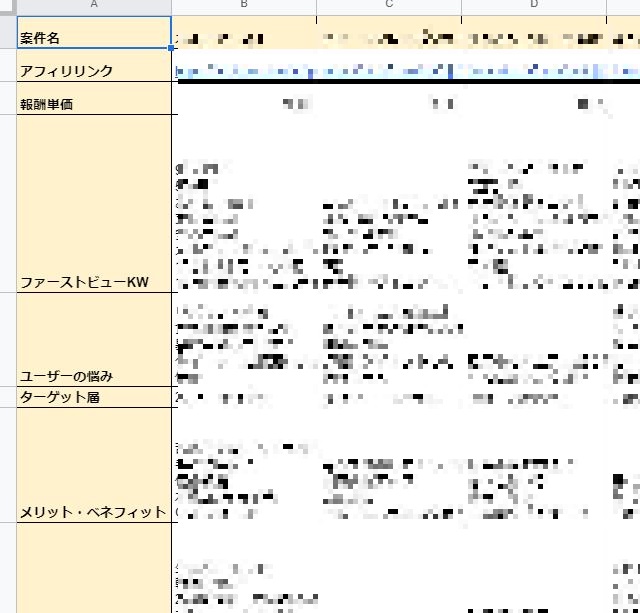Select the 案件名 value in column C
Screen dimensions: 640x613
click(388, 39)
